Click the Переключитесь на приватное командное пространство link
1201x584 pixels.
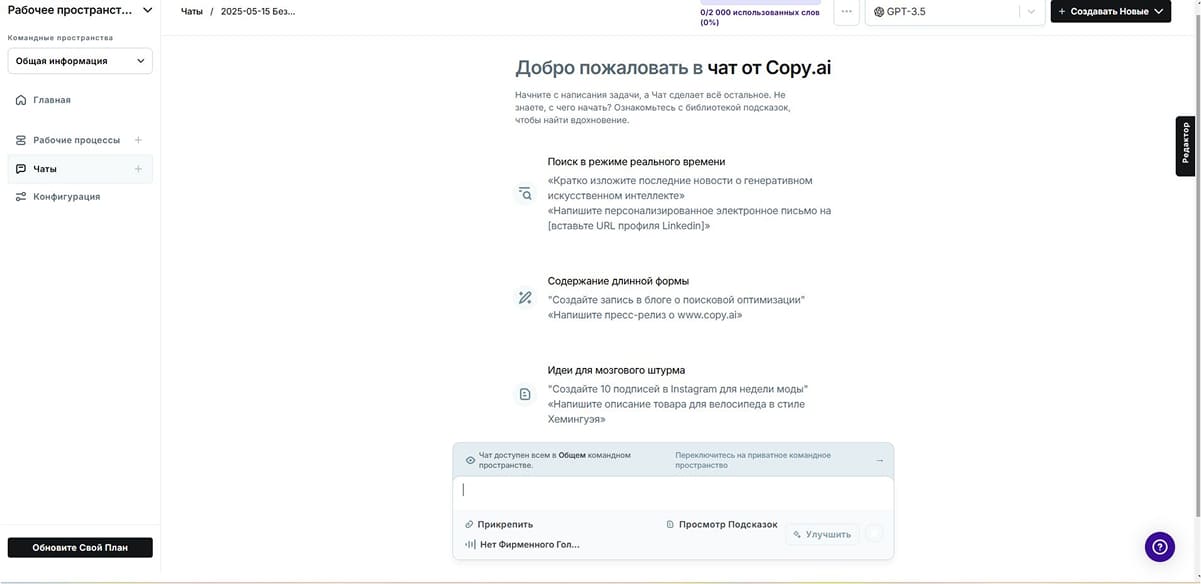point(753,460)
